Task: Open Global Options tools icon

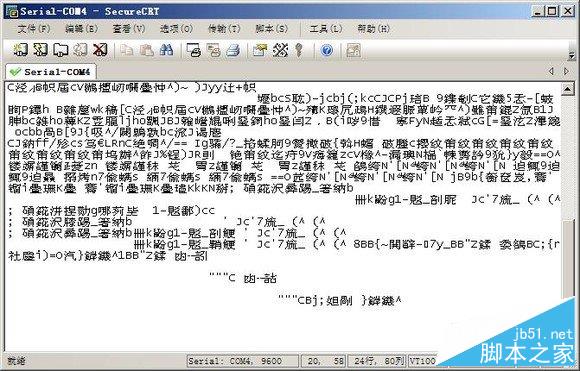Action: tap(280, 50)
